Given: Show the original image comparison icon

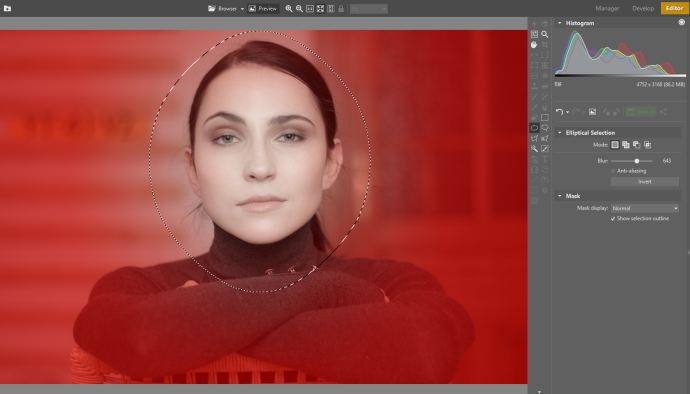Looking at the screenshot, I should [x=593, y=112].
